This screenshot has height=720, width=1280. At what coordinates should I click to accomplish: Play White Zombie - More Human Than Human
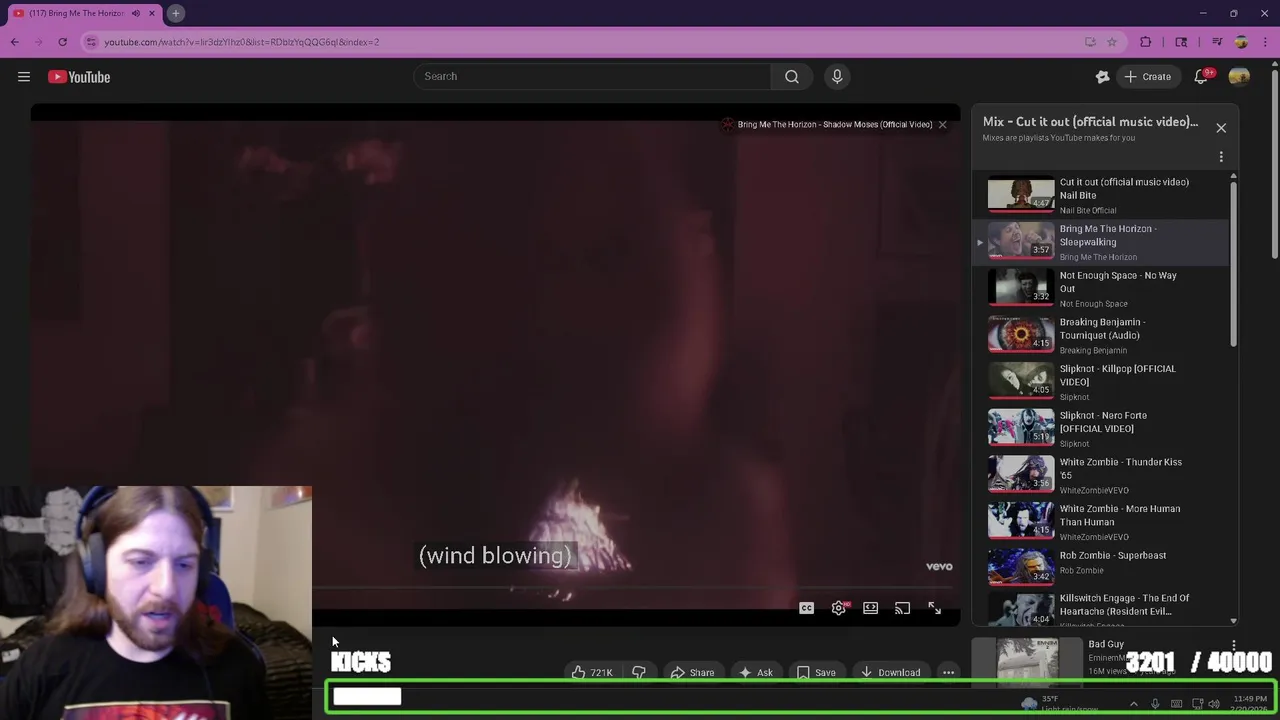coord(1100,522)
